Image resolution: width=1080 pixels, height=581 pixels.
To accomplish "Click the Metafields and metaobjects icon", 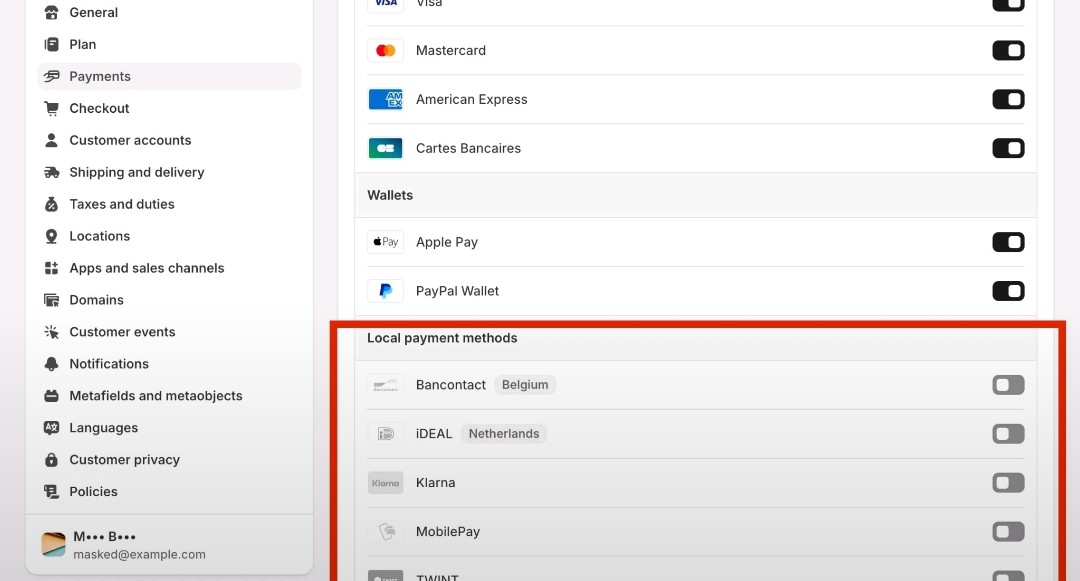I will [51, 396].
